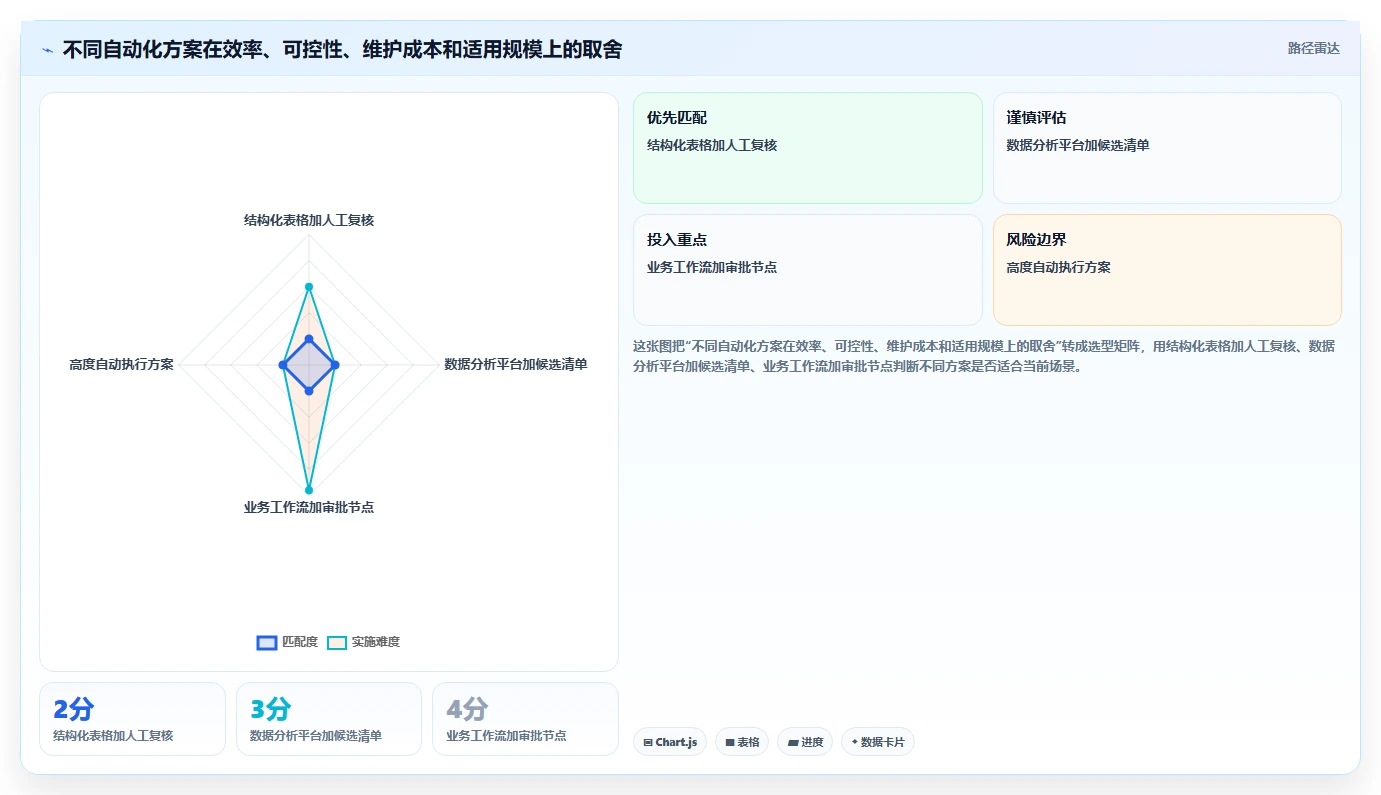The width and height of the screenshot is (1381, 795).
Task: Click radar axis label 高度自动执行方案
Action: point(121,364)
